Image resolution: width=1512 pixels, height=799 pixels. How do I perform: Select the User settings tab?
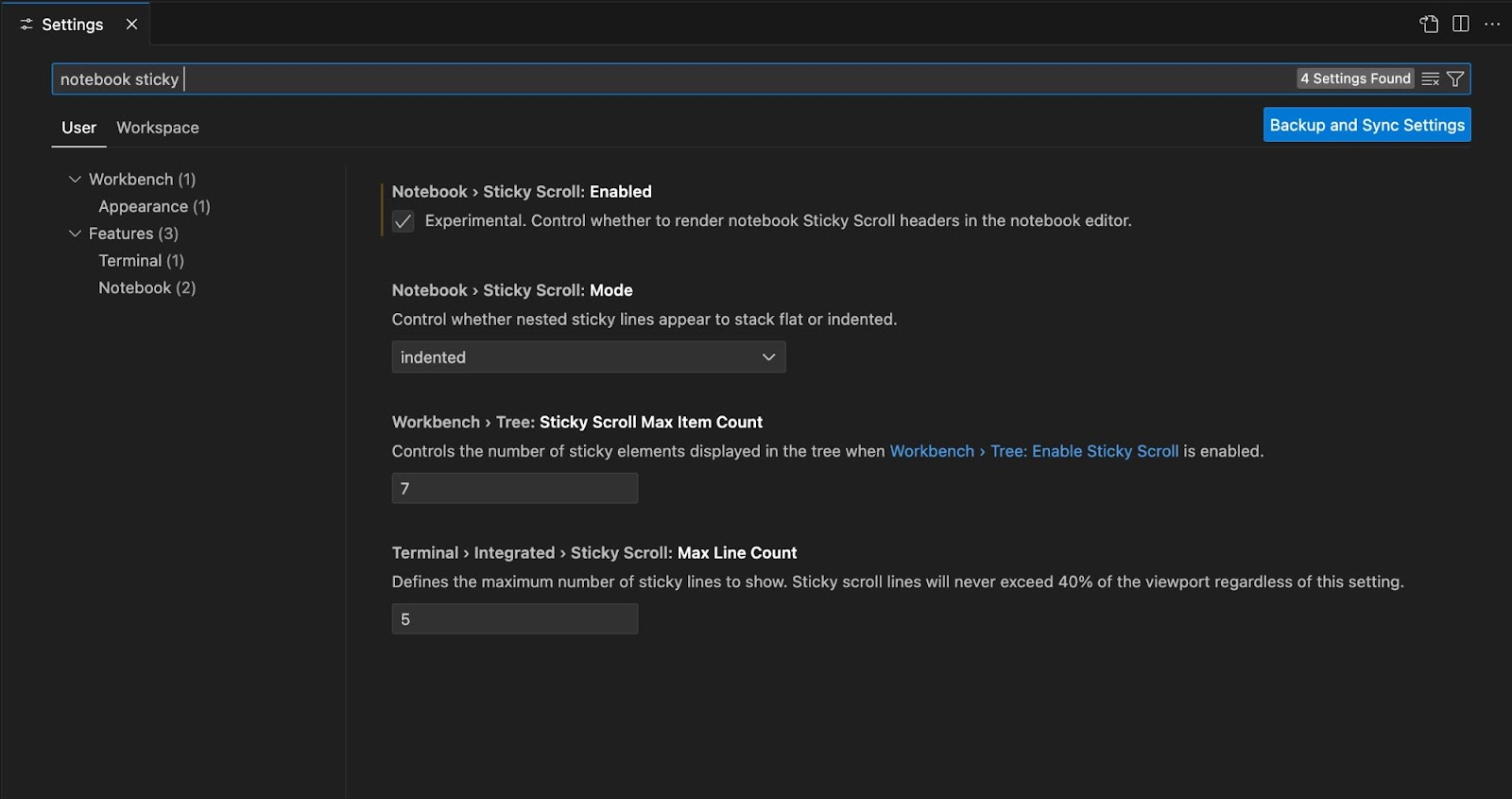(x=78, y=128)
